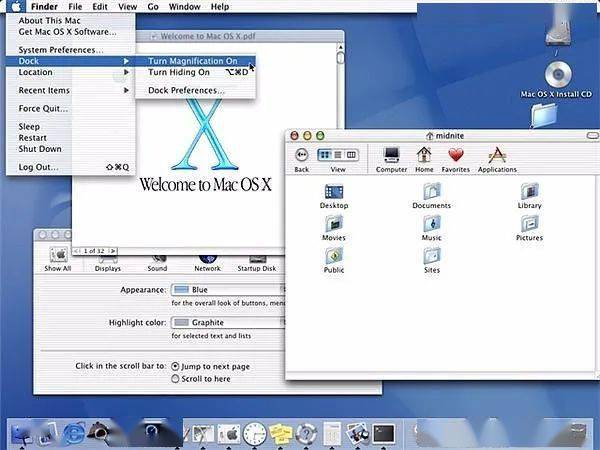
Task: Open Help Viewer lifesaver icon in Dock
Action: [x=306, y=434]
